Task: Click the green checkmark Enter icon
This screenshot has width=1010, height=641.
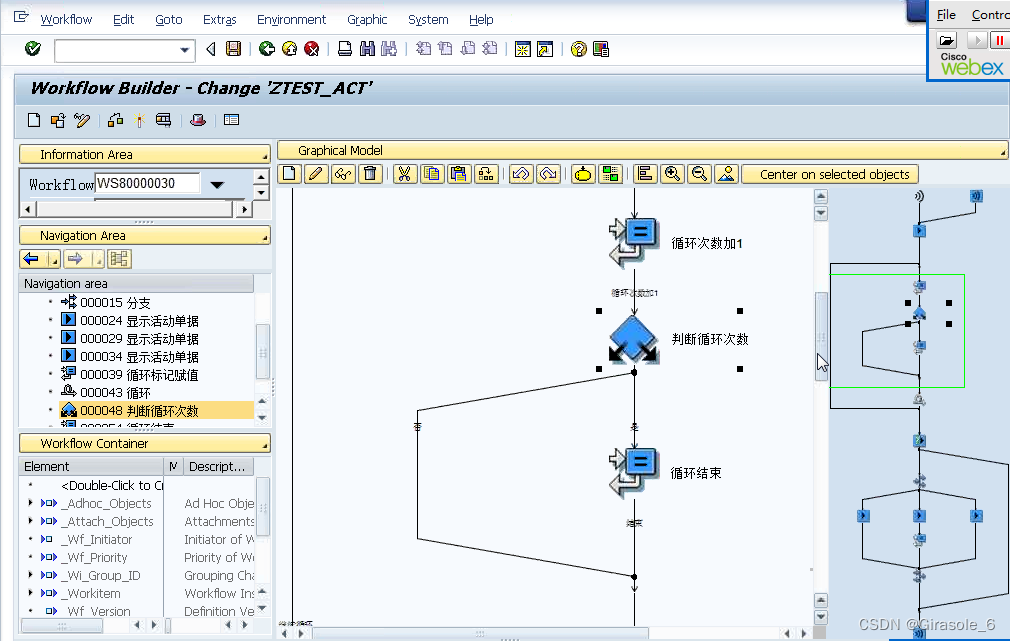Action: pyautogui.click(x=32, y=49)
